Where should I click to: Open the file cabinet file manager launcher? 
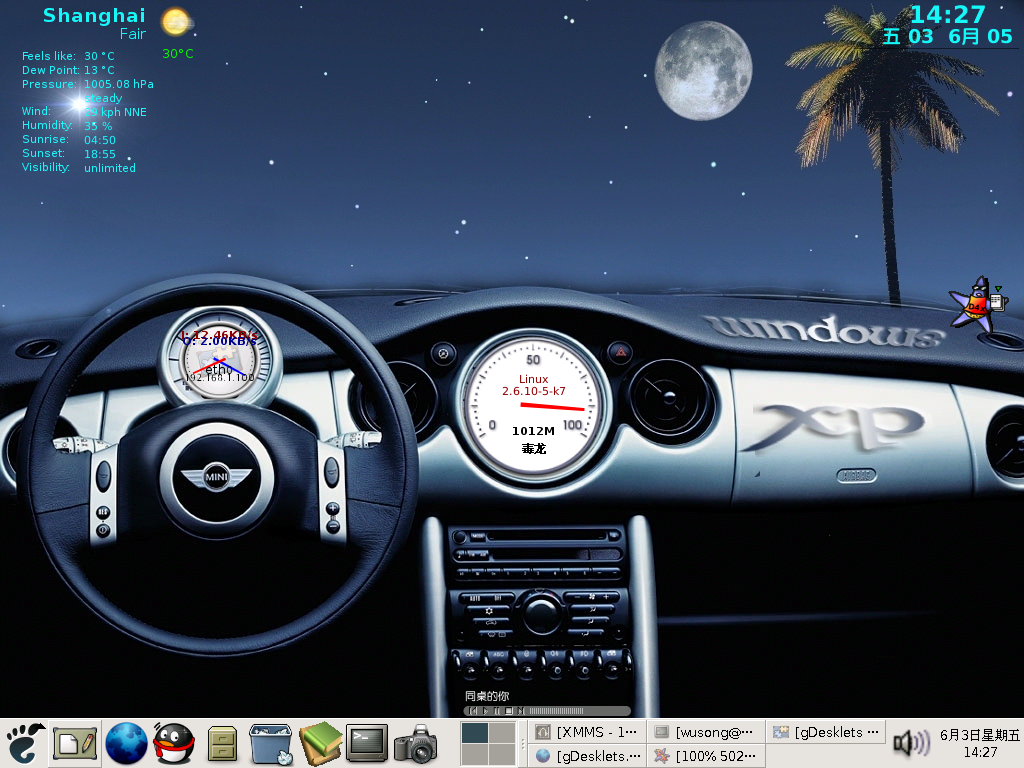[x=222, y=744]
